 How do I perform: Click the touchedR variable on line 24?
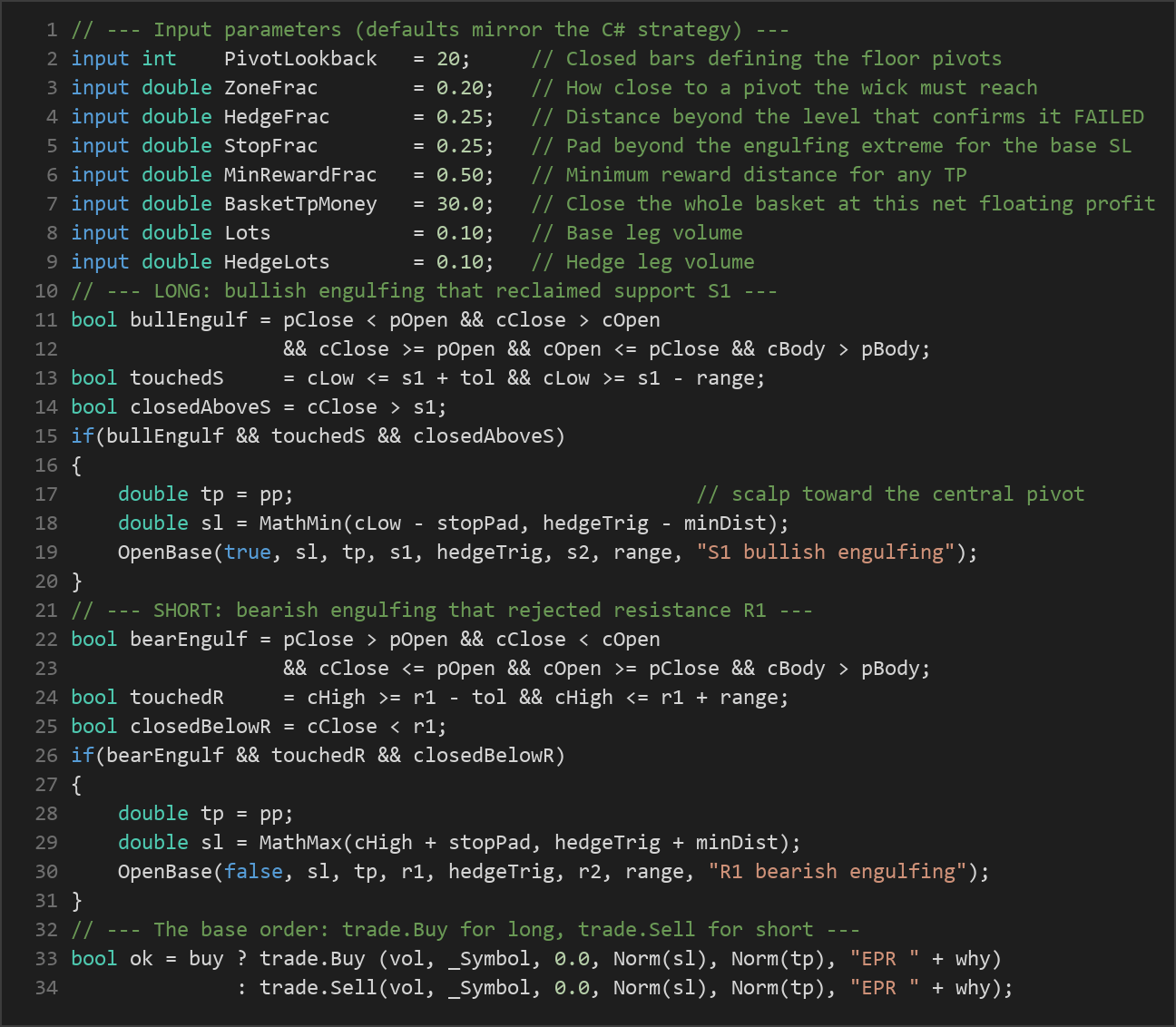(177, 698)
